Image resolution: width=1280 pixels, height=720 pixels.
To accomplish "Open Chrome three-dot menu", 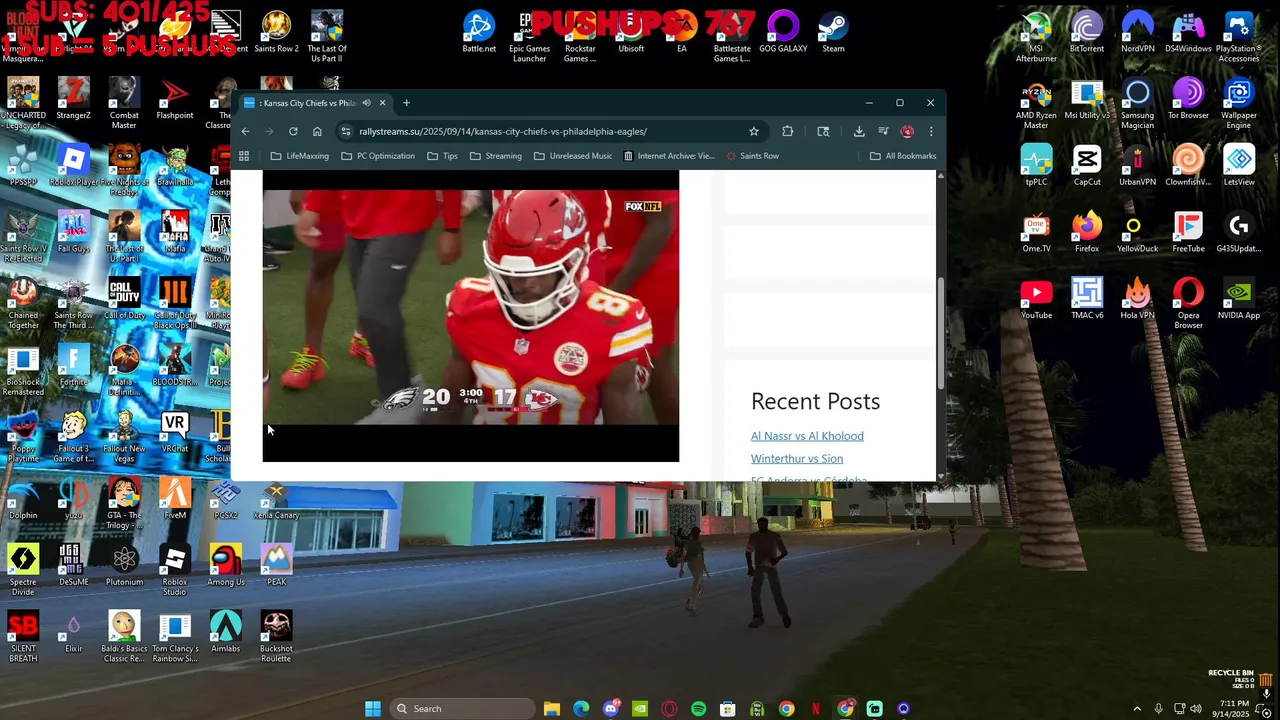I will tap(931, 131).
